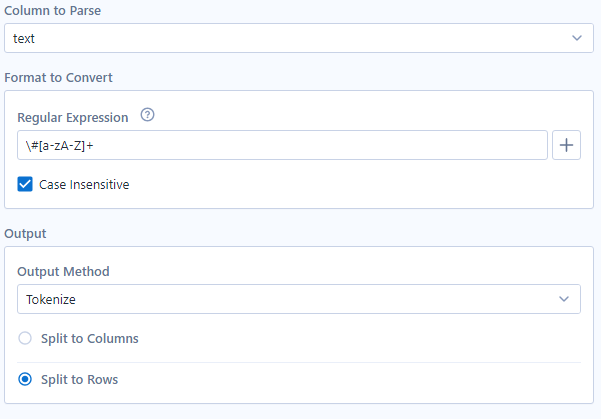Click the checkmark in the Case Insensitive box

[x=26, y=184]
